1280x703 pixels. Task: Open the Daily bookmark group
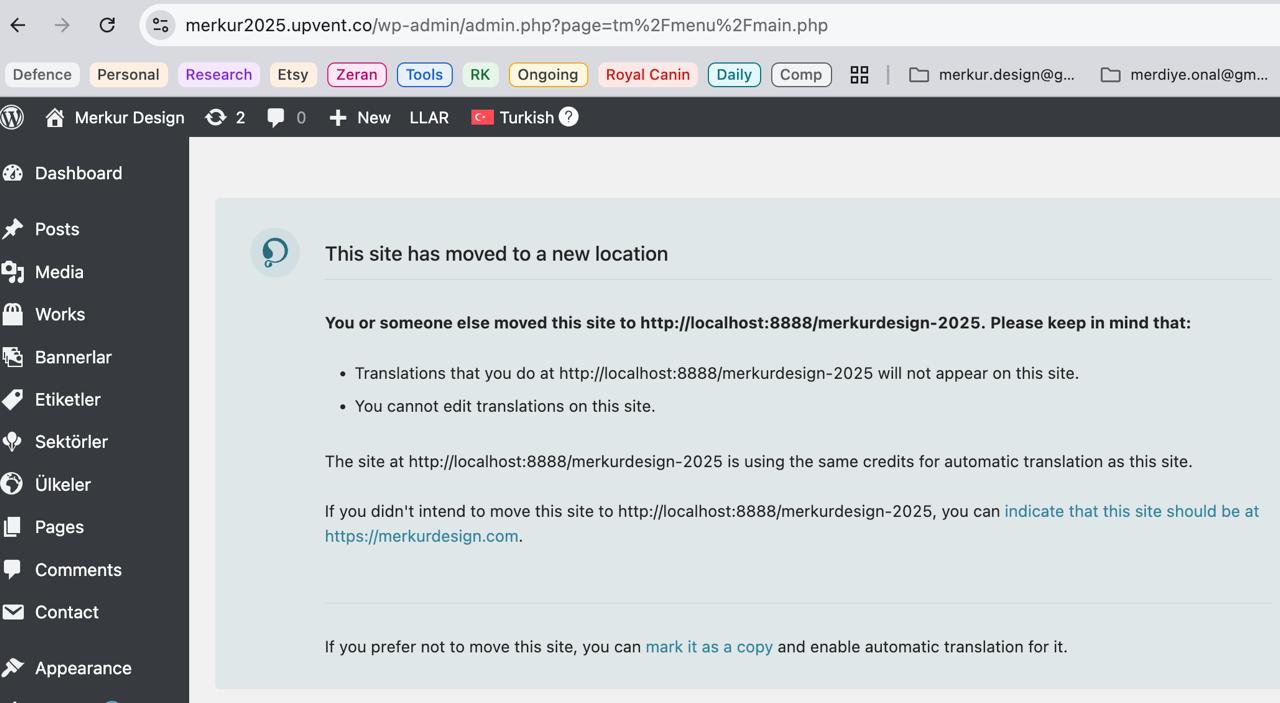[734, 75]
